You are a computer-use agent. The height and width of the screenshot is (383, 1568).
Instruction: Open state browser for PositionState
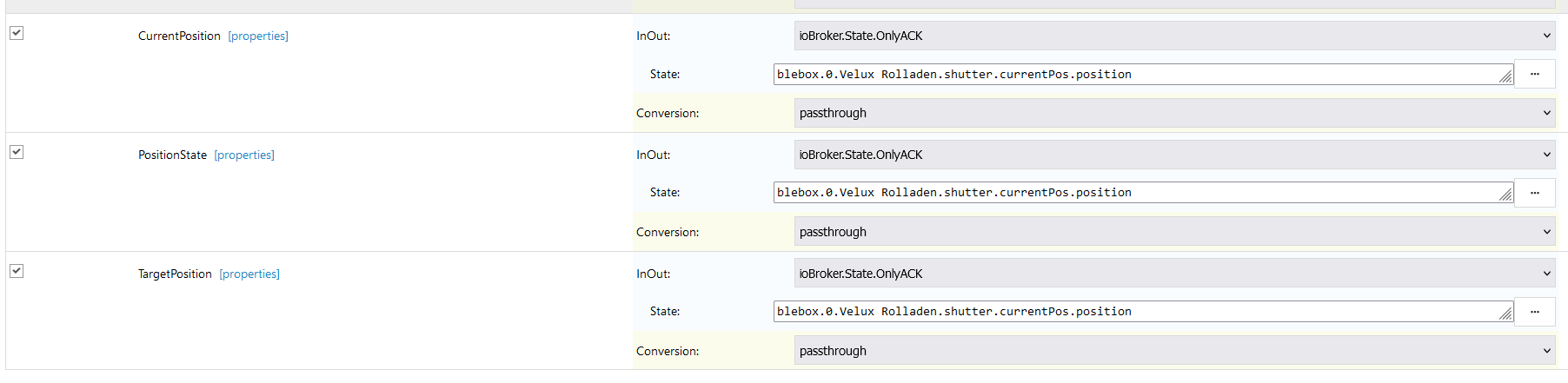click(1534, 193)
